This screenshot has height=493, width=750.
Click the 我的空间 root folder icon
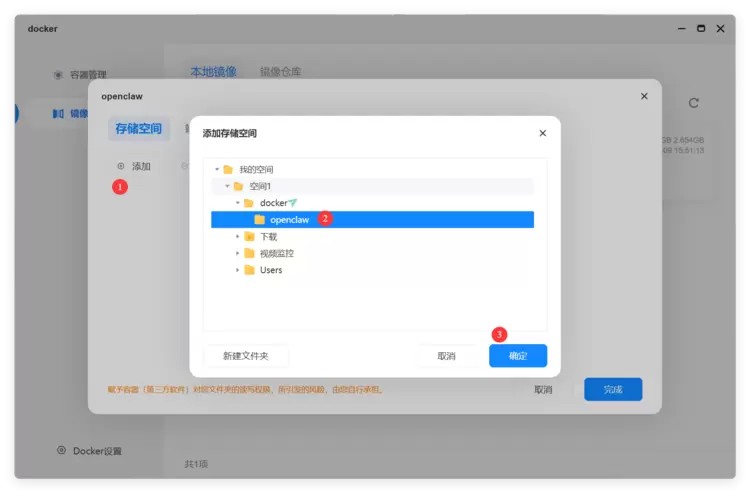(x=228, y=170)
